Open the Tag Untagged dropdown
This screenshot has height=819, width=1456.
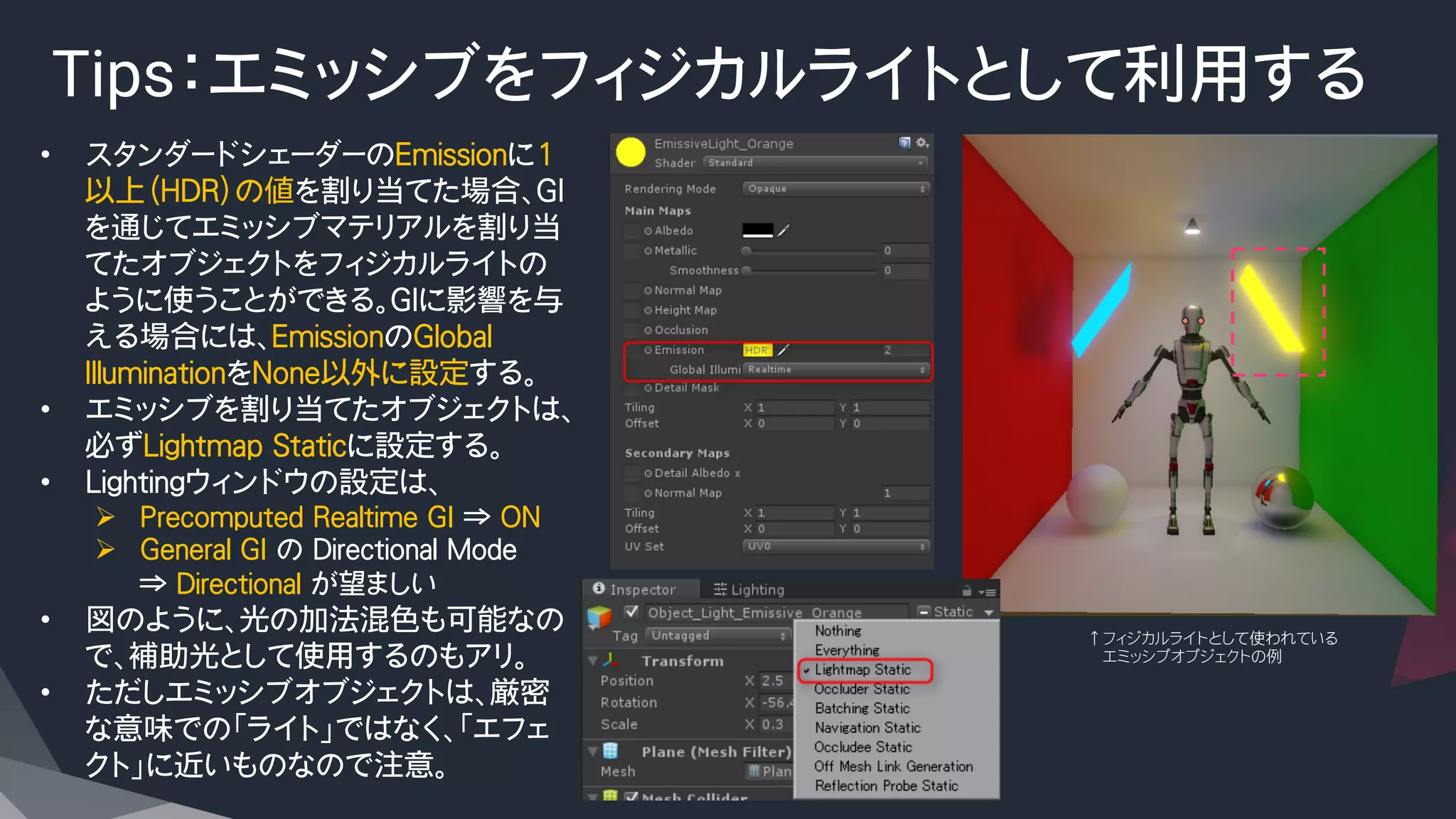(718, 636)
